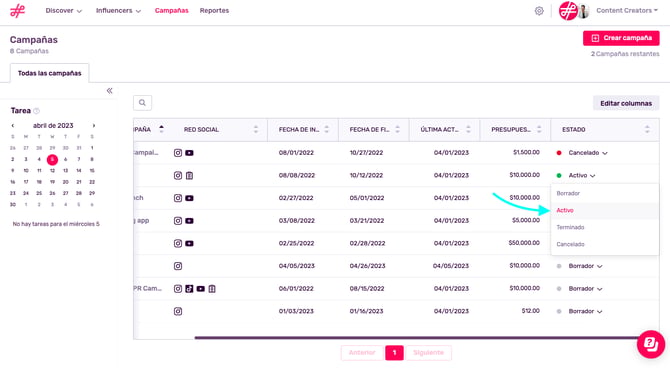Click the horizontal table scrollbar
The image size is (670, 368).
[417, 338]
